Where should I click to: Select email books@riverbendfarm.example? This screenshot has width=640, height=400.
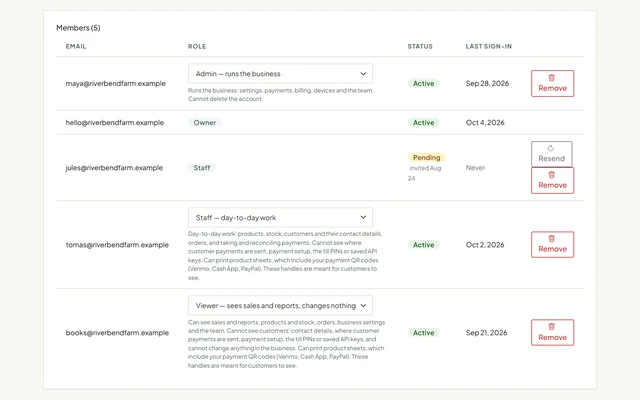[x=117, y=333]
